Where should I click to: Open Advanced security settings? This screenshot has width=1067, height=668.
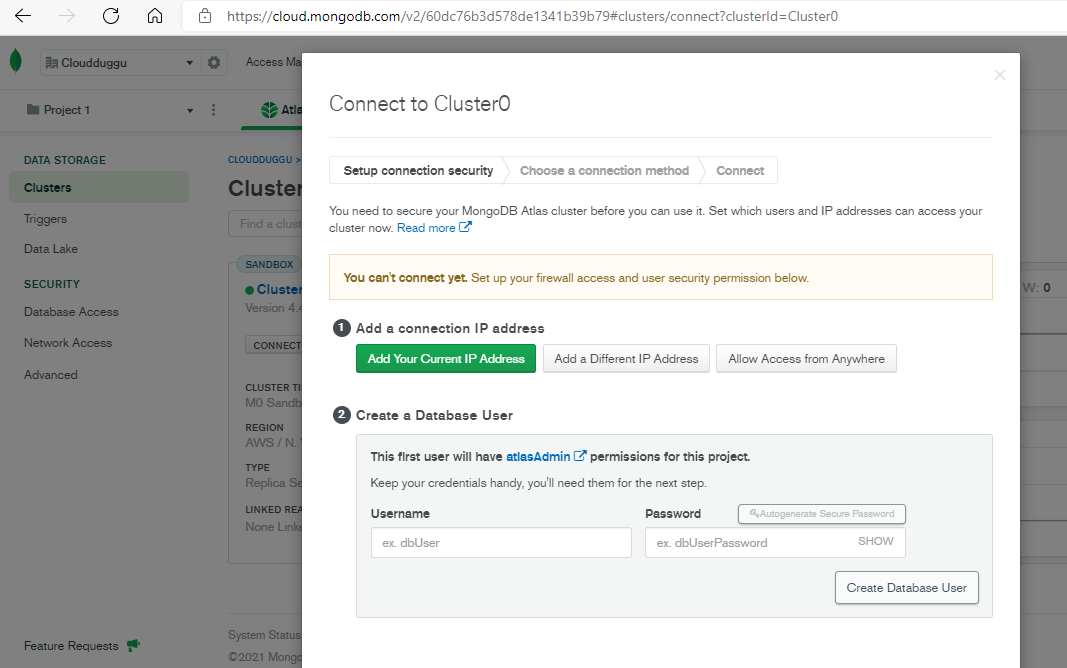50,375
